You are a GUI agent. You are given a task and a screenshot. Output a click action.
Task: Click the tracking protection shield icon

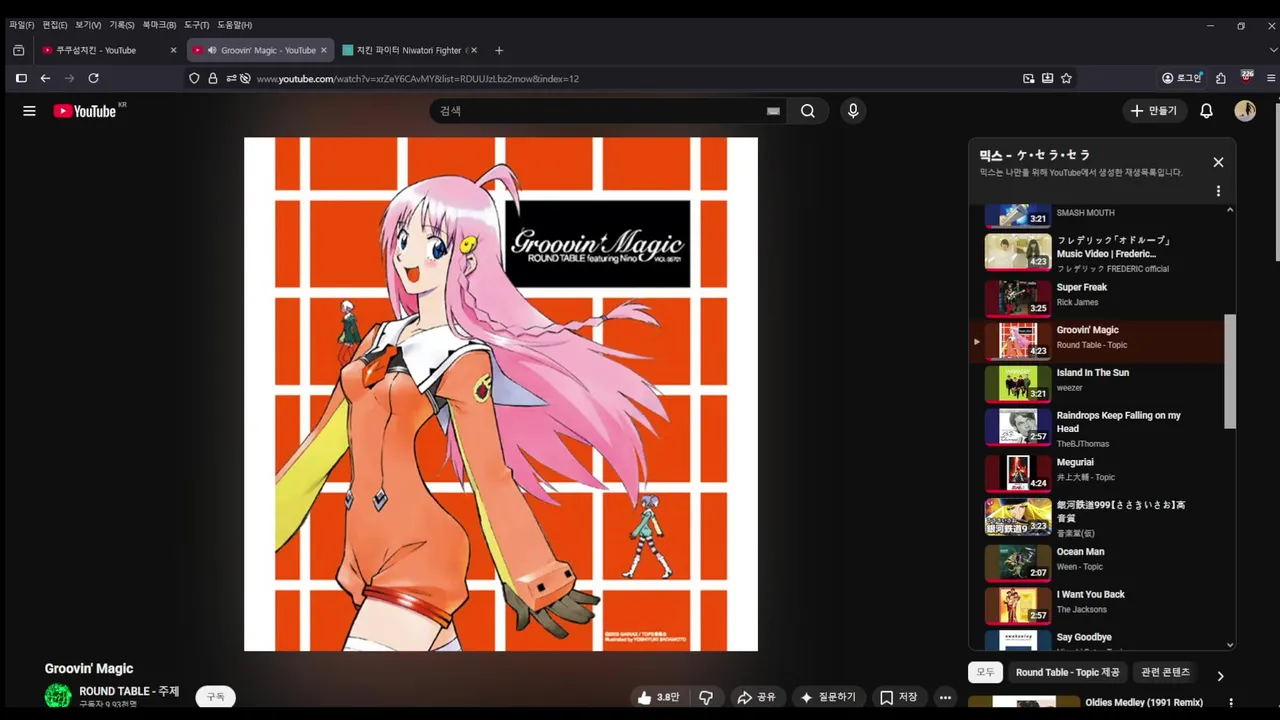(194, 78)
